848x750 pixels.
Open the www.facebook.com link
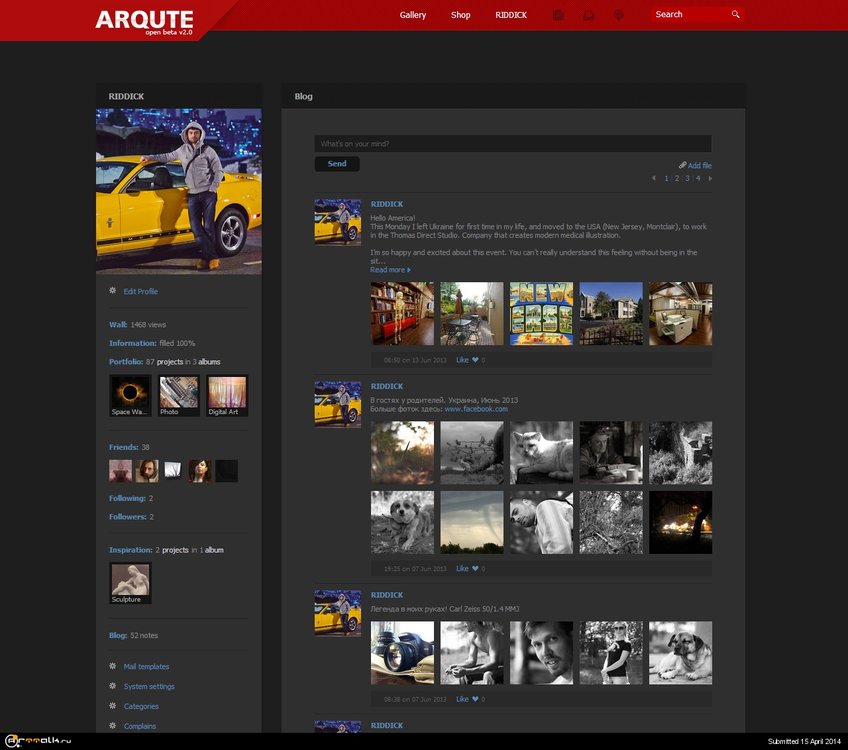[476, 409]
